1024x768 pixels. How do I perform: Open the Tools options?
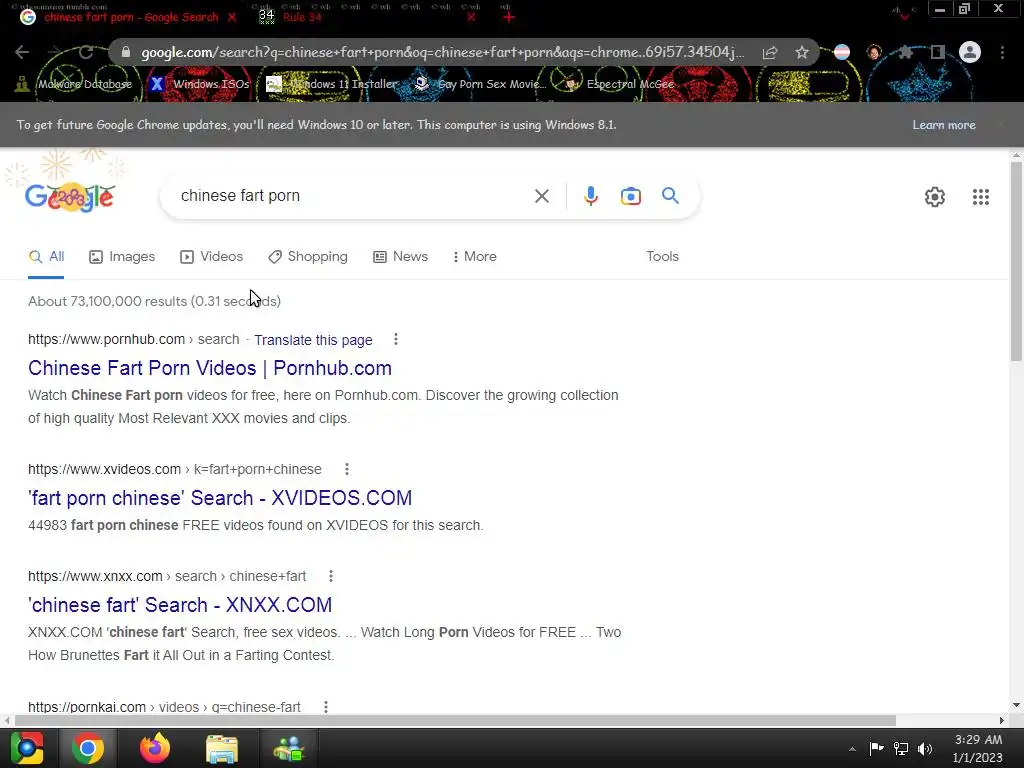tap(662, 257)
